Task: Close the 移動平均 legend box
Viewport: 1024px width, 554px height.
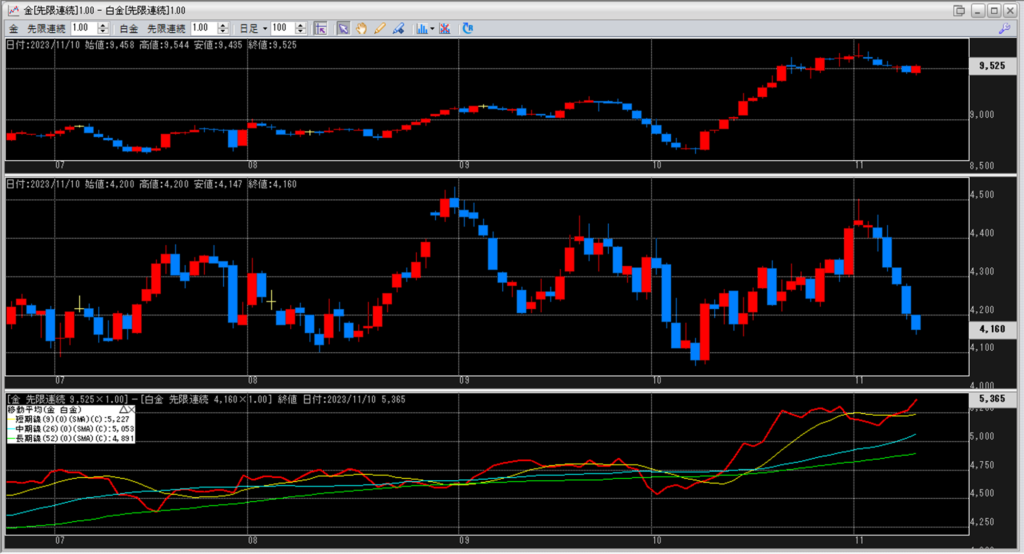Action: pos(133,409)
